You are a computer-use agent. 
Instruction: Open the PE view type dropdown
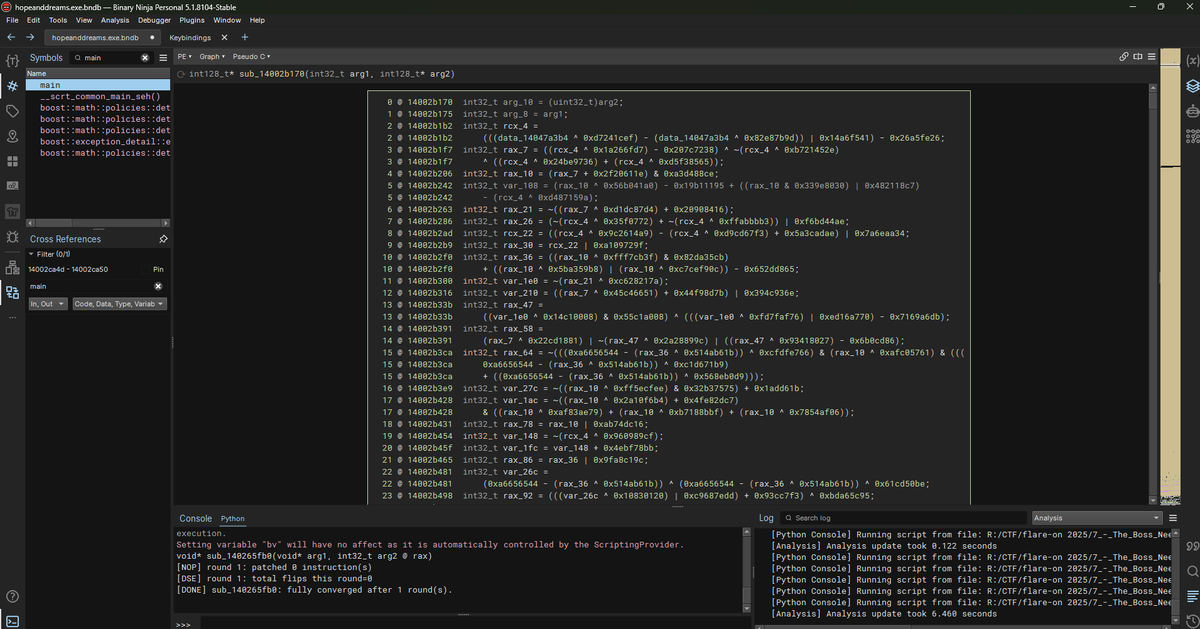183,56
